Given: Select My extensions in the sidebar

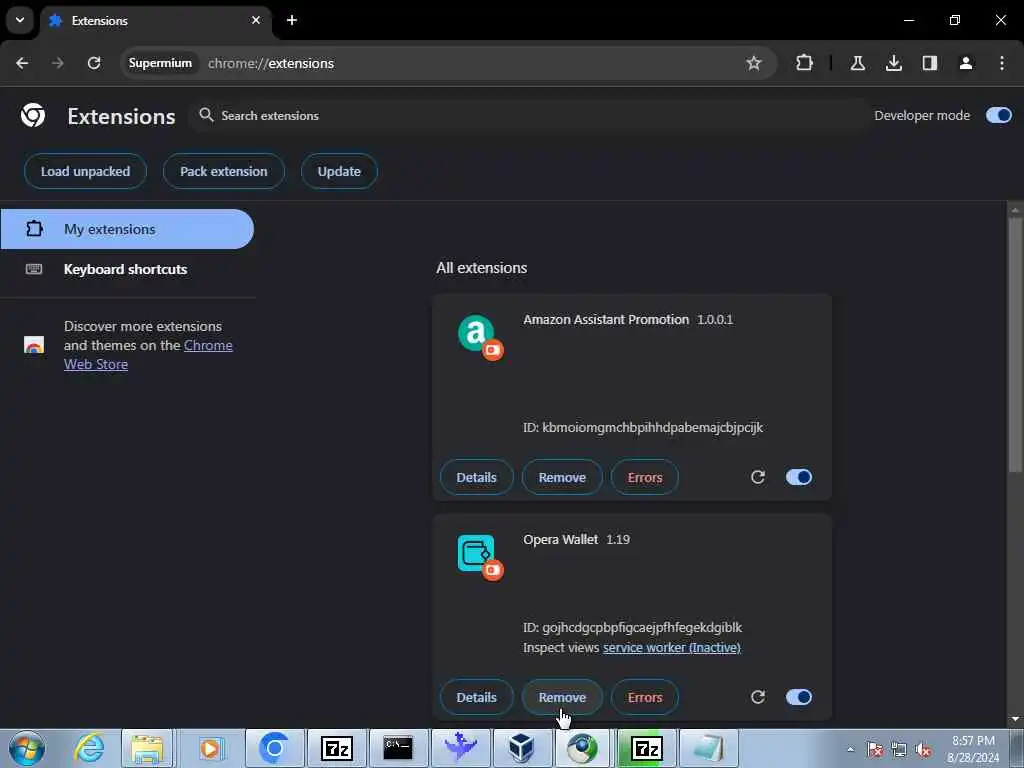Looking at the screenshot, I should [x=127, y=229].
